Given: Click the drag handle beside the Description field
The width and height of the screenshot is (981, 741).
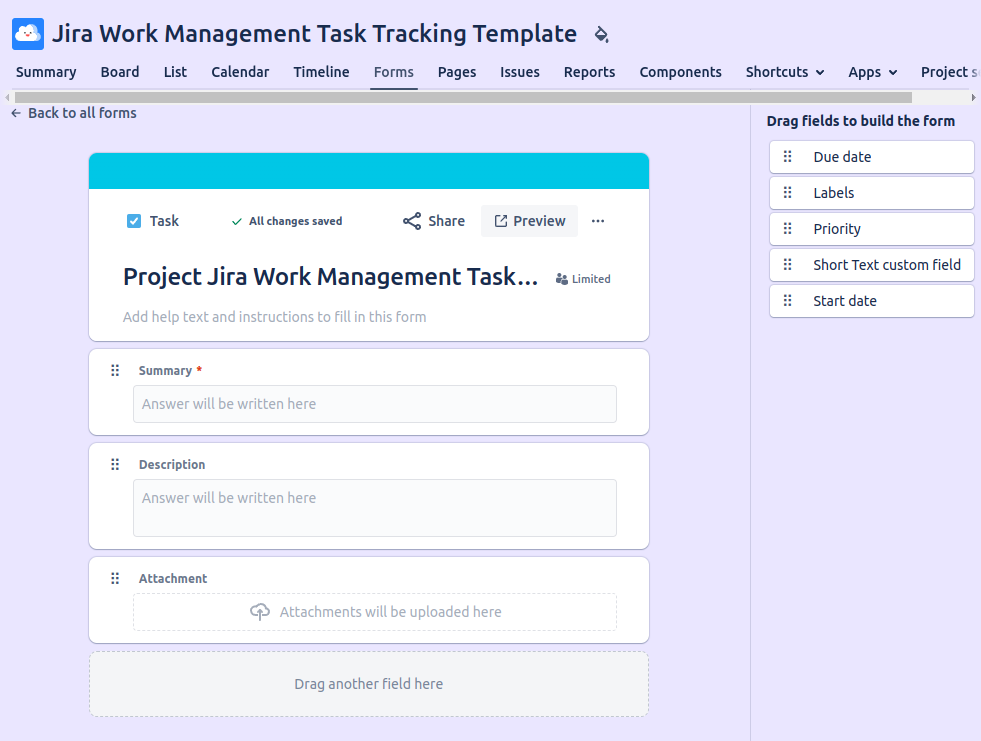Looking at the screenshot, I should pyautogui.click(x=115, y=464).
